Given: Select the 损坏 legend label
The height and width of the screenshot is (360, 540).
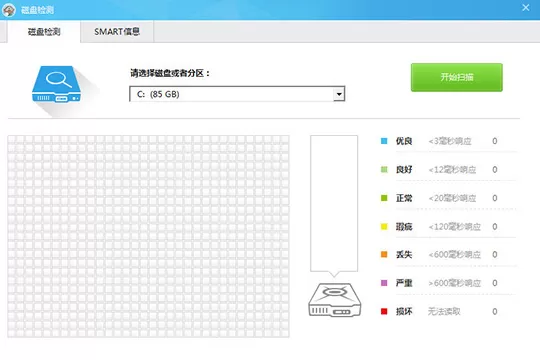Looking at the screenshot, I should click(x=404, y=311).
